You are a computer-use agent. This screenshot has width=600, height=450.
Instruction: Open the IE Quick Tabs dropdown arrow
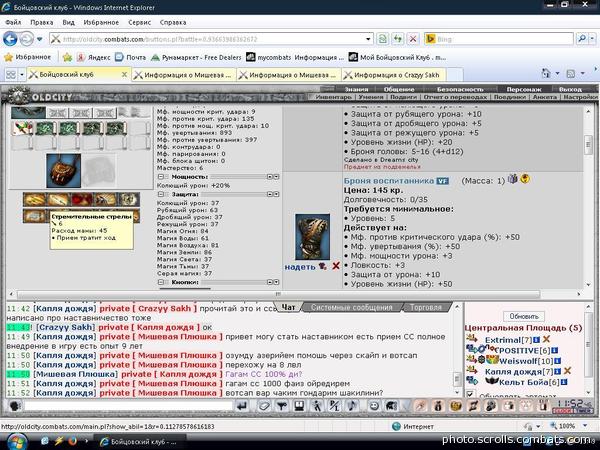pyautogui.click(x=22, y=74)
